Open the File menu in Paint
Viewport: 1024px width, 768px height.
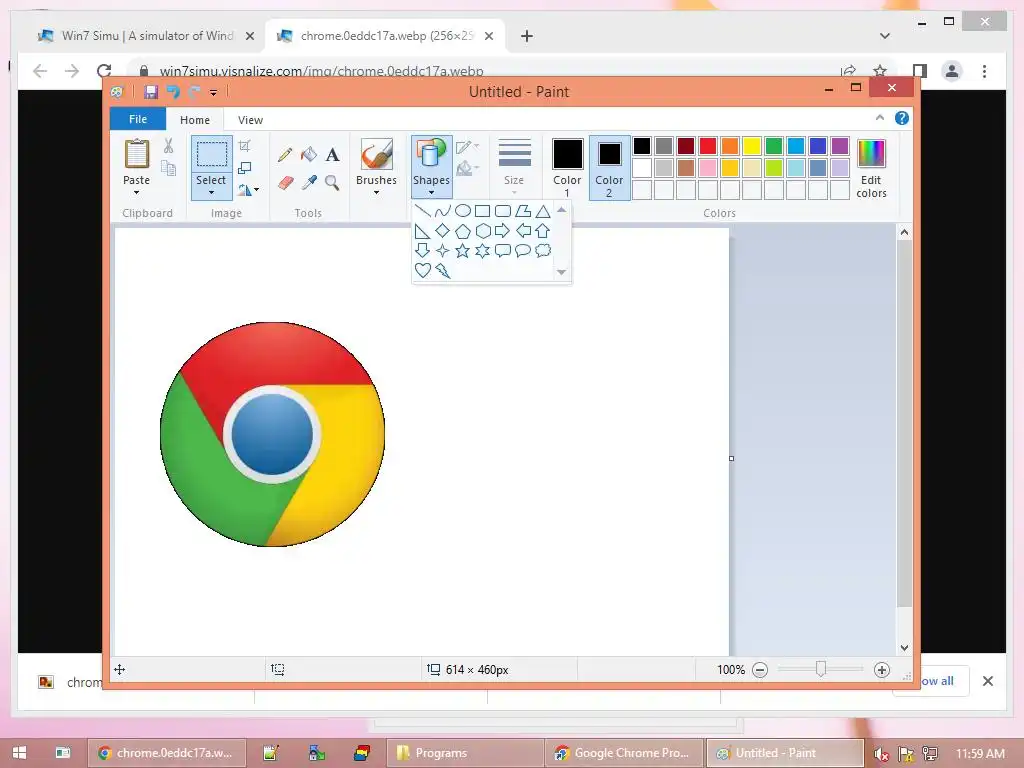click(x=138, y=119)
